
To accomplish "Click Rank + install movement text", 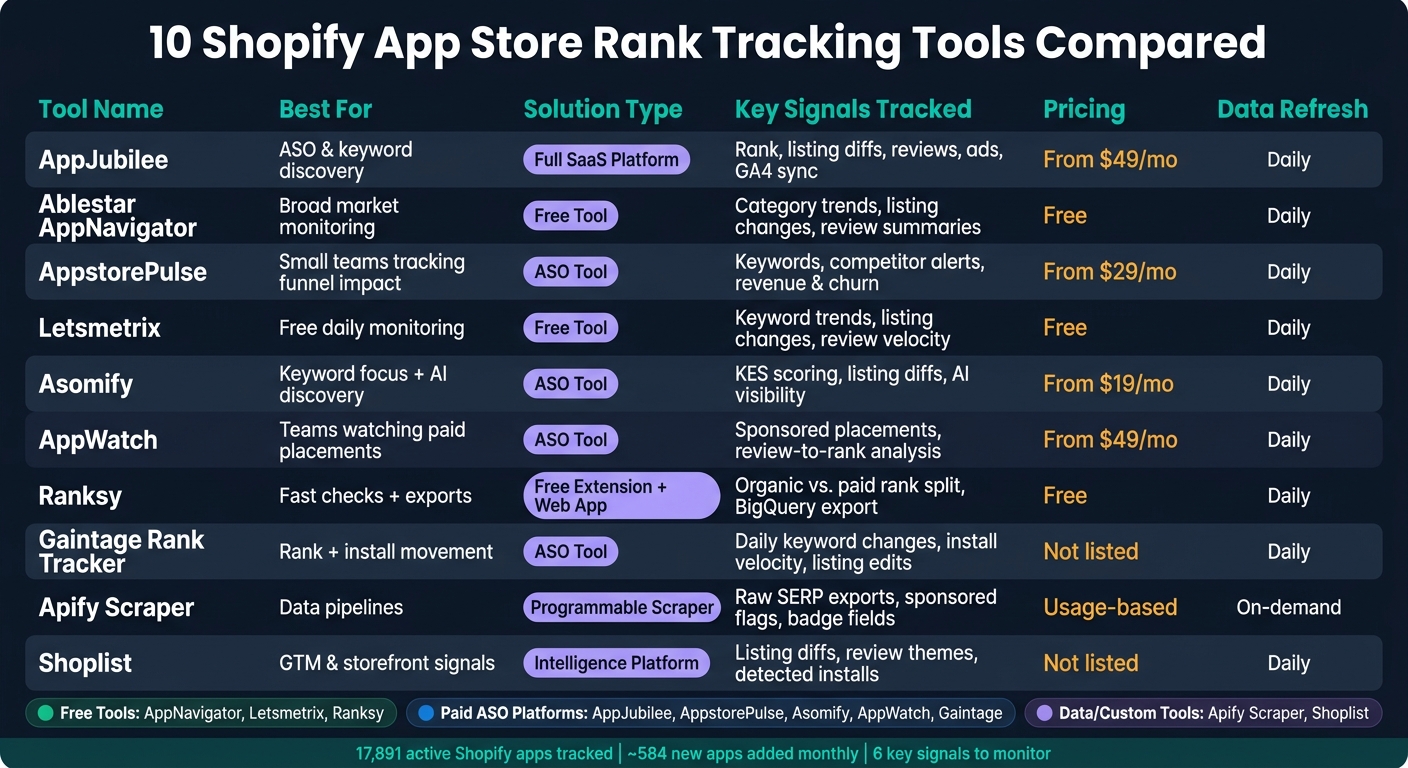I will 386,552.
